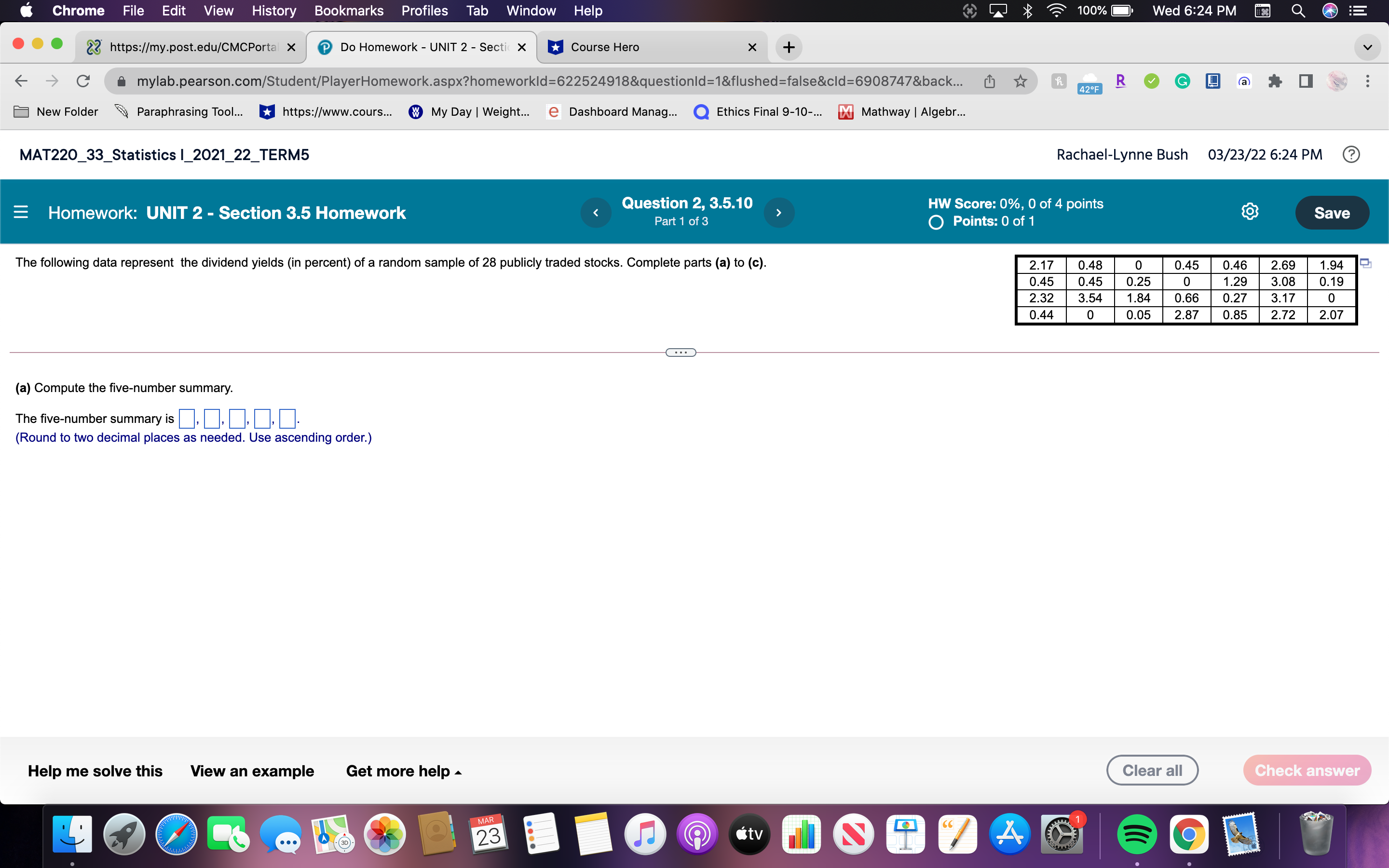Open the Calendar app in the Dock
The image size is (1389, 868).
coord(487,834)
